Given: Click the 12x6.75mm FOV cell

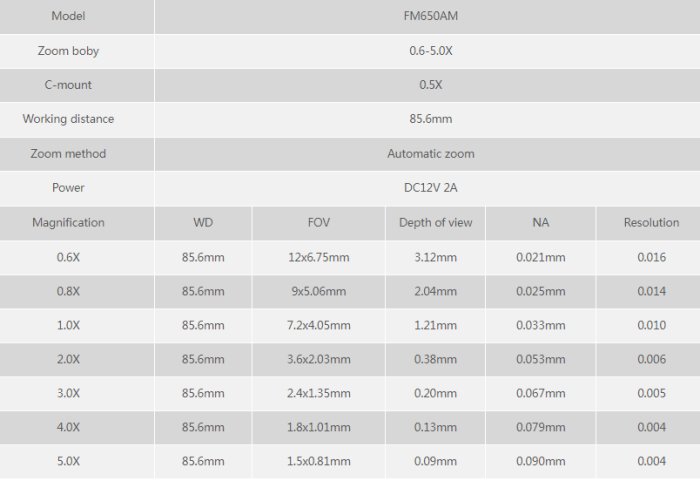Looking at the screenshot, I should (x=319, y=257).
